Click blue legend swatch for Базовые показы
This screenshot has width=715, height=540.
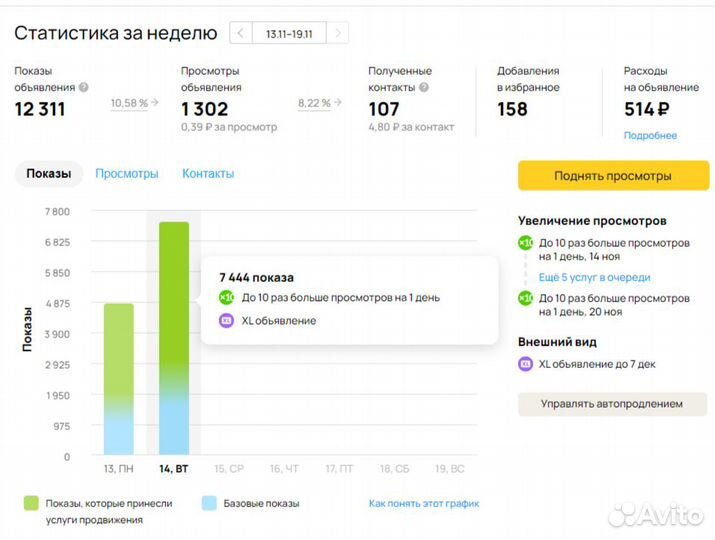[x=209, y=503]
